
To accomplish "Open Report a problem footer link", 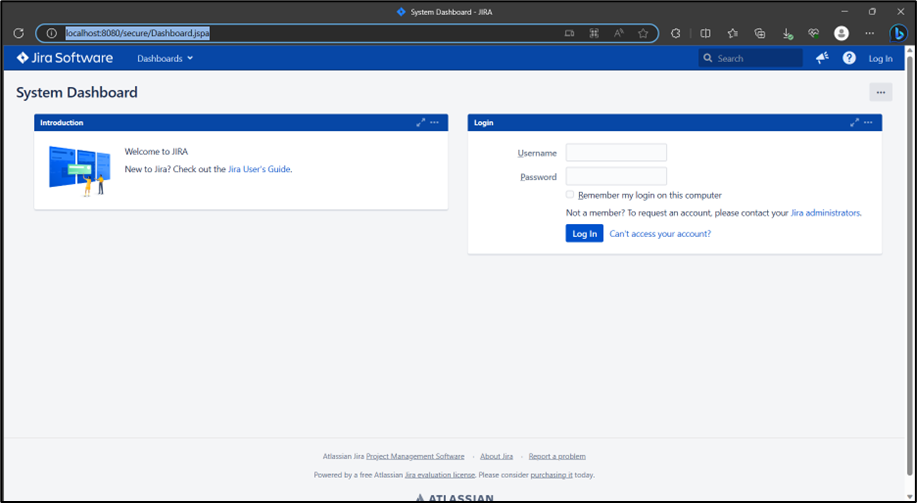I will [557, 456].
